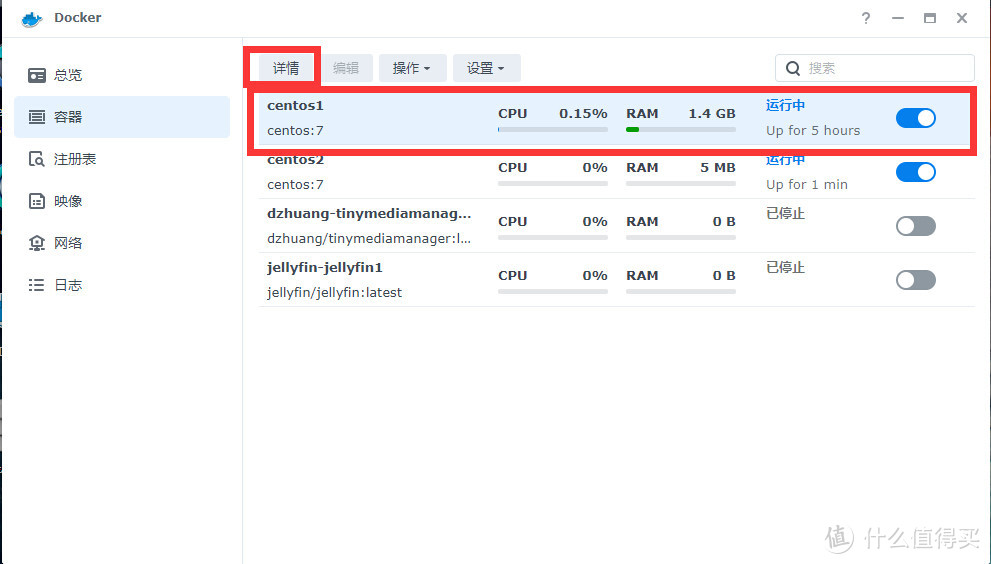Click the dzhuang/tinymediamanager:l... image text
The width and height of the screenshot is (991, 564).
point(369,238)
